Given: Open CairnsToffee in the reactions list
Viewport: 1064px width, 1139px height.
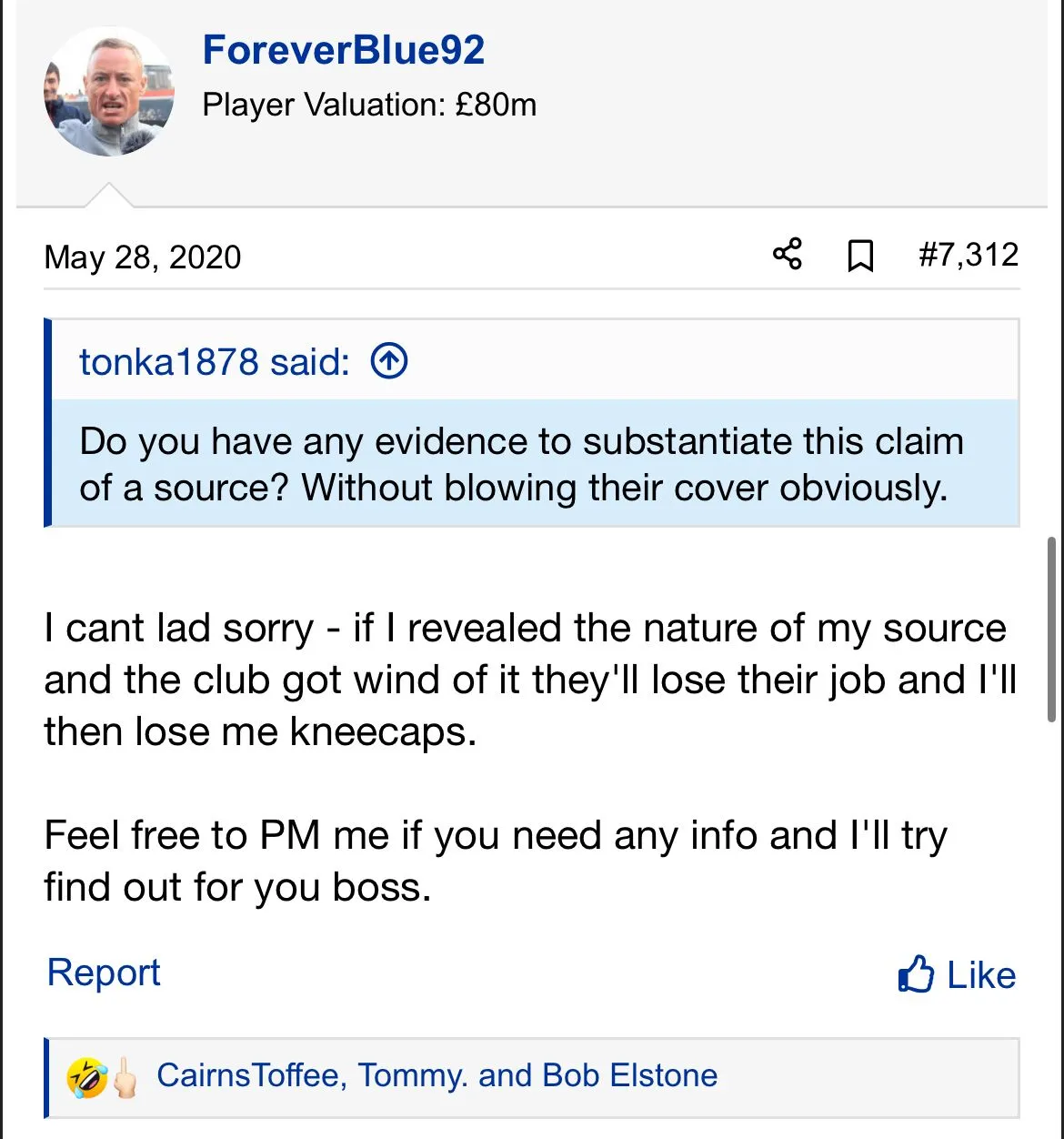Looking at the screenshot, I should coord(250,1076).
